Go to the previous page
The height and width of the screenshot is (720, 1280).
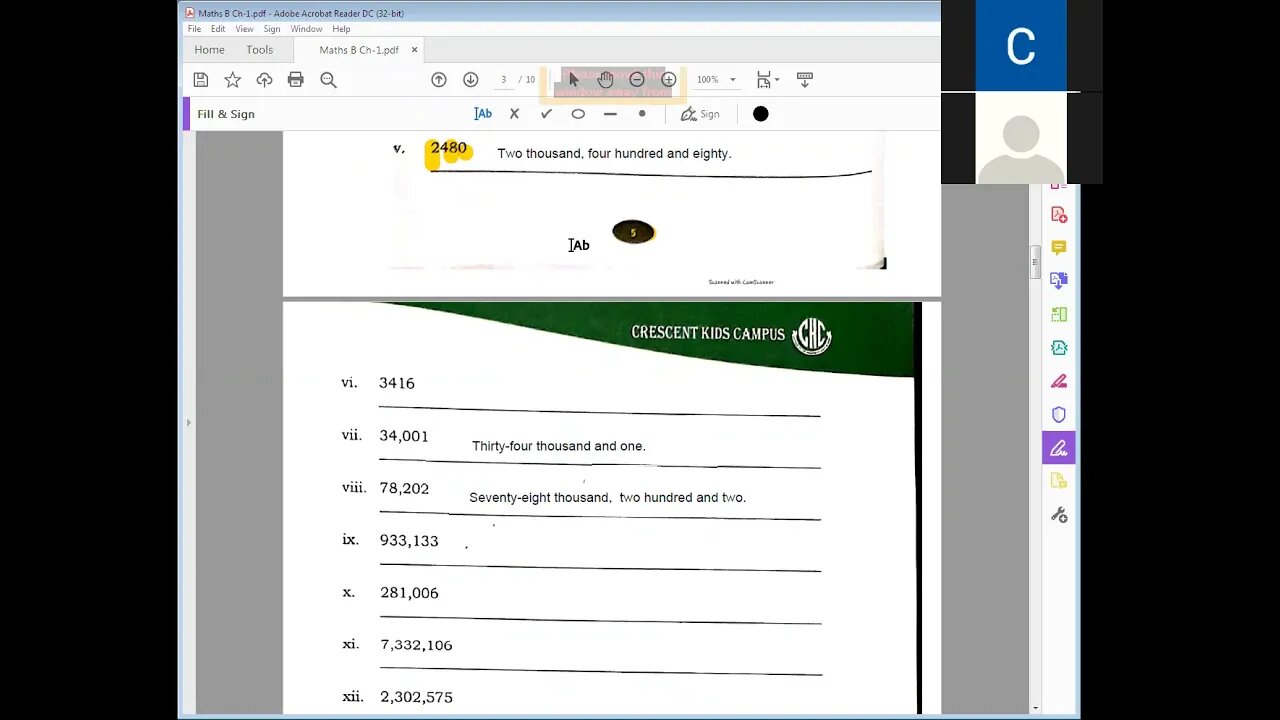pos(439,80)
